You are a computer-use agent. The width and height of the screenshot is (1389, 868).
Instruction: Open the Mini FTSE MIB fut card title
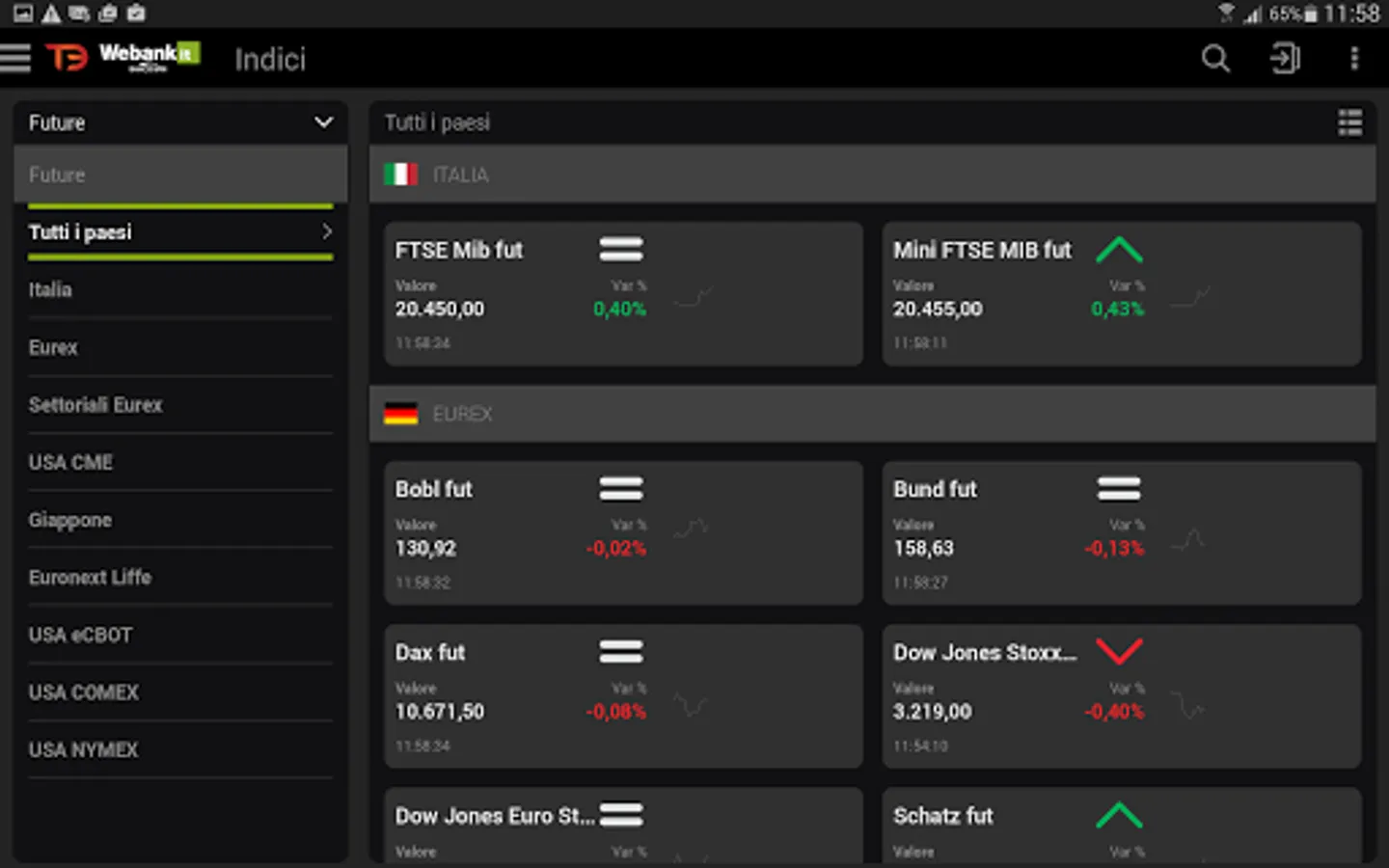[982, 250]
